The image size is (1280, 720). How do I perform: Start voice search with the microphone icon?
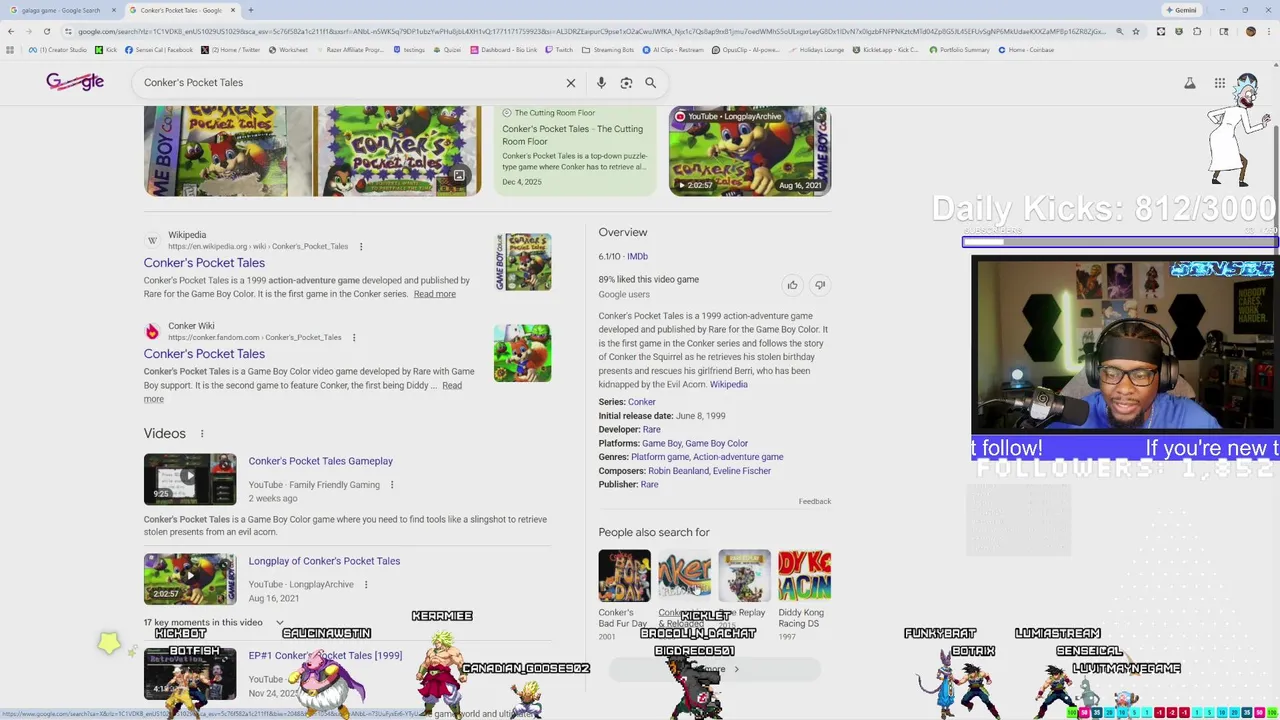point(601,83)
